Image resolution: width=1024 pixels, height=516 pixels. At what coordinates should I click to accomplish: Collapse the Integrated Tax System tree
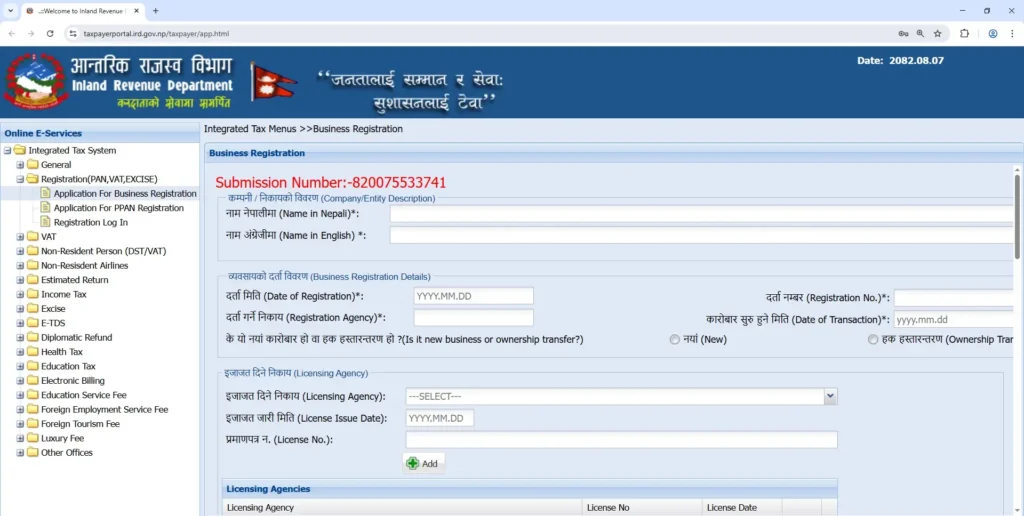7,150
